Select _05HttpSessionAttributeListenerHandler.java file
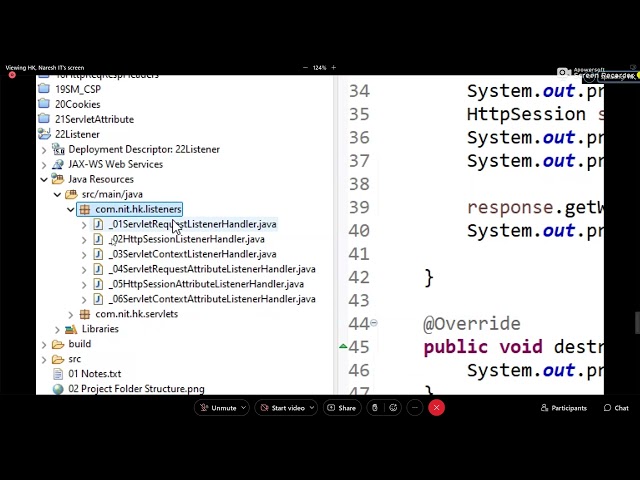This screenshot has height=480, width=640. 206,284
